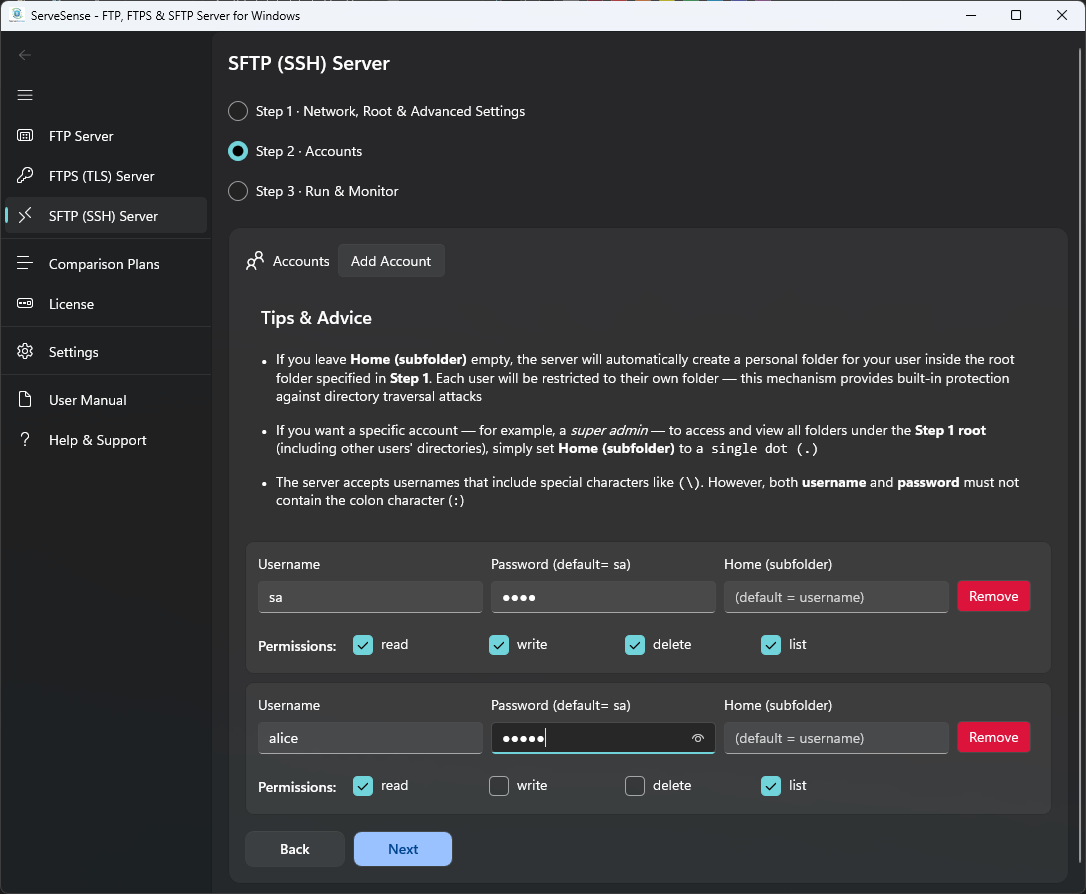Image resolution: width=1086 pixels, height=894 pixels.
Task: Open FTP Server from sidebar icon
Action: (x=27, y=136)
